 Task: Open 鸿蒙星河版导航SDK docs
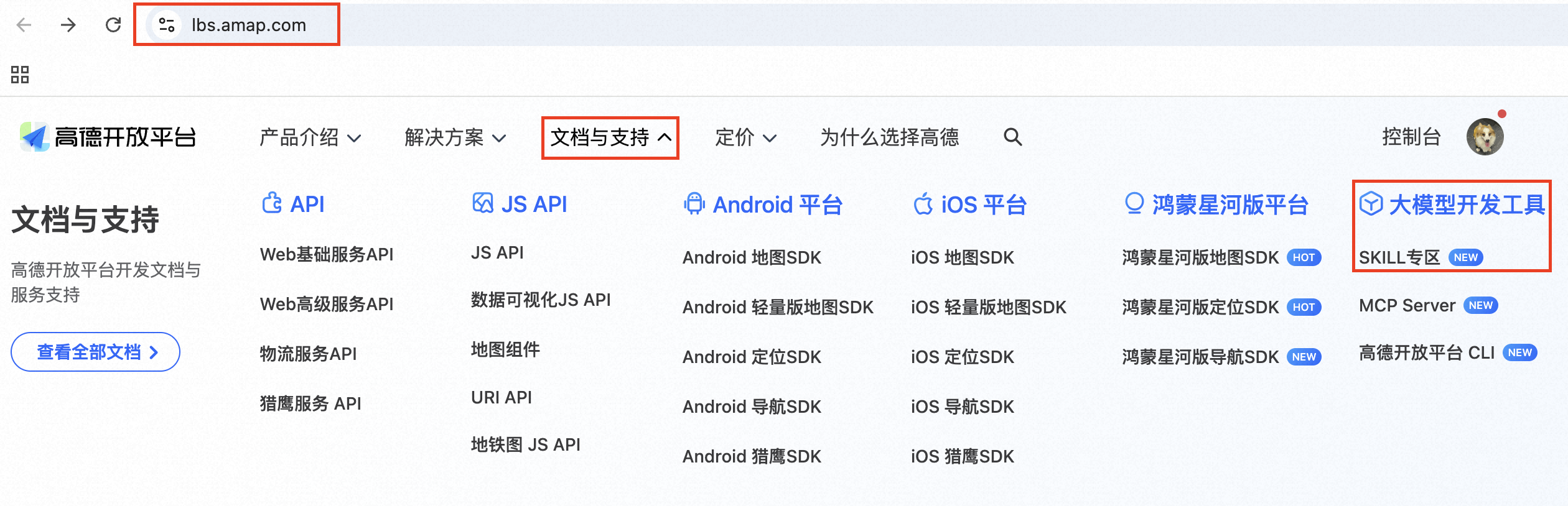point(1200,357)
